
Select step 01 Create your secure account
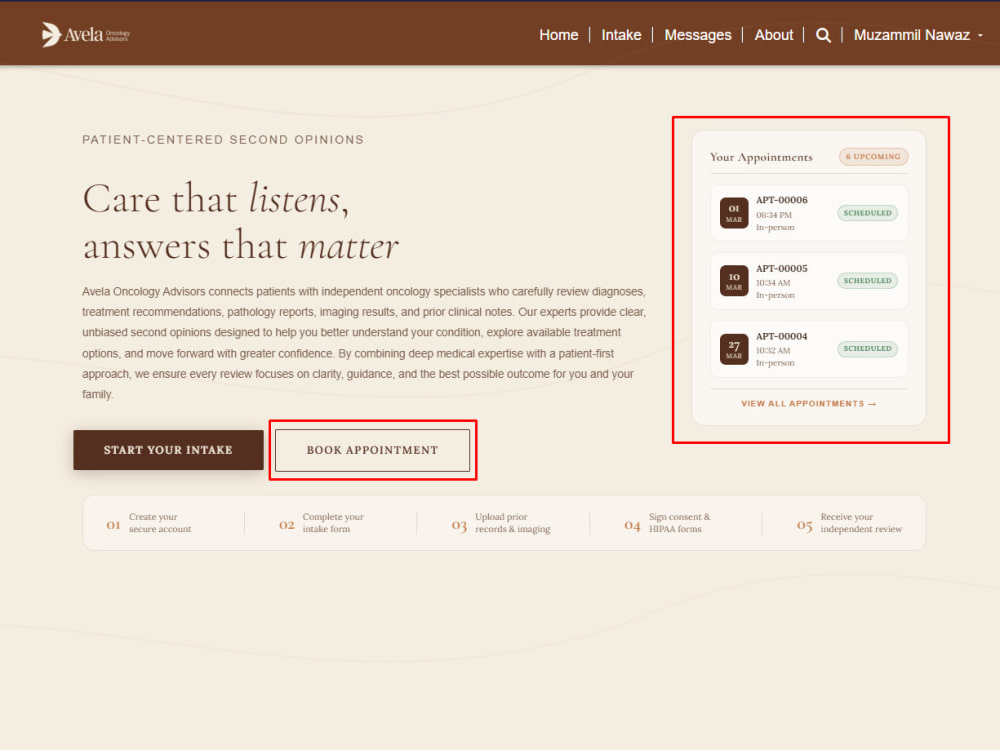pyautogui.click(x=149, y=523)
